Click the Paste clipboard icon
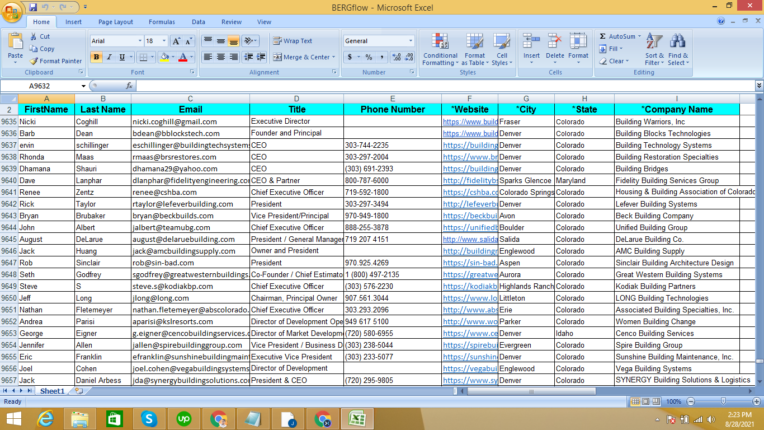Screen dimensions: 764x430 click(16, 43)
